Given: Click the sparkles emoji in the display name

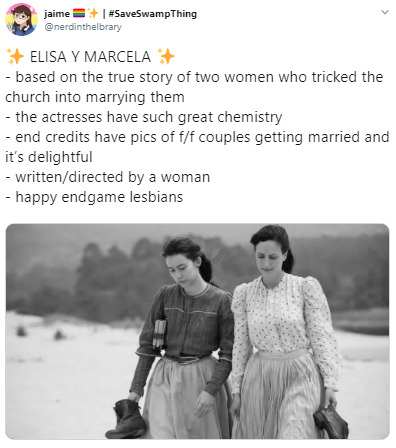Looking at the screenshot, I should [x=93, y=13].
